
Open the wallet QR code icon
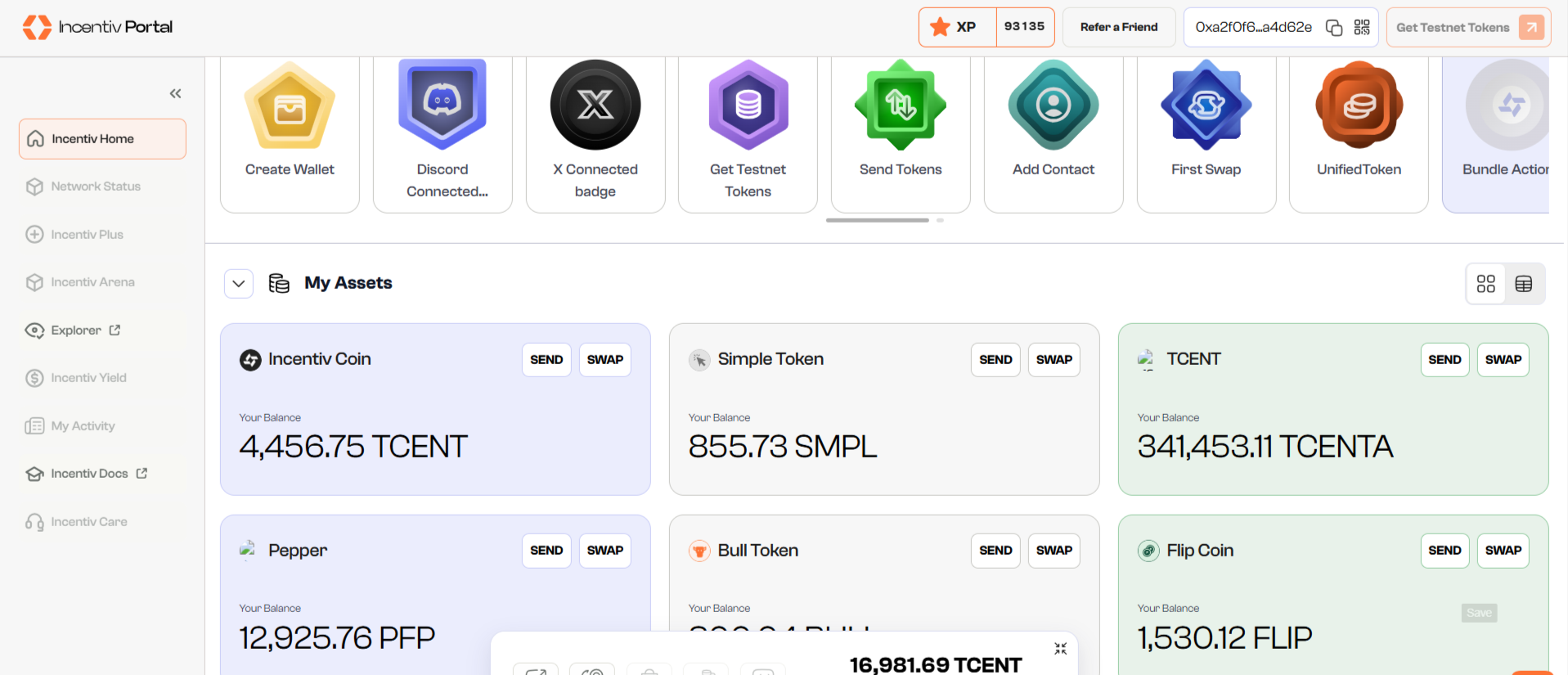(x=1362, y=28)
